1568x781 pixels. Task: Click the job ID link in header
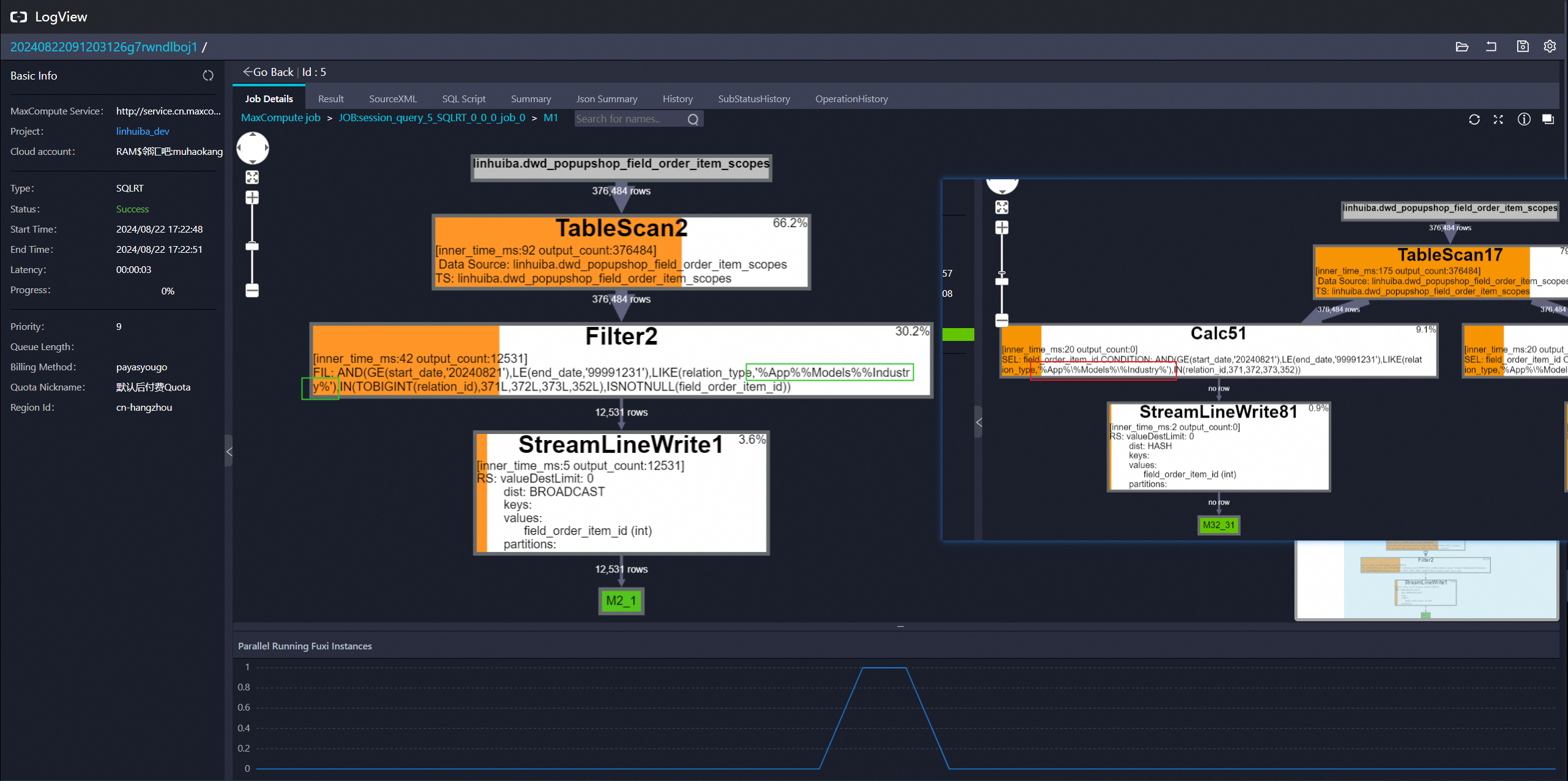tap(104, 47)
